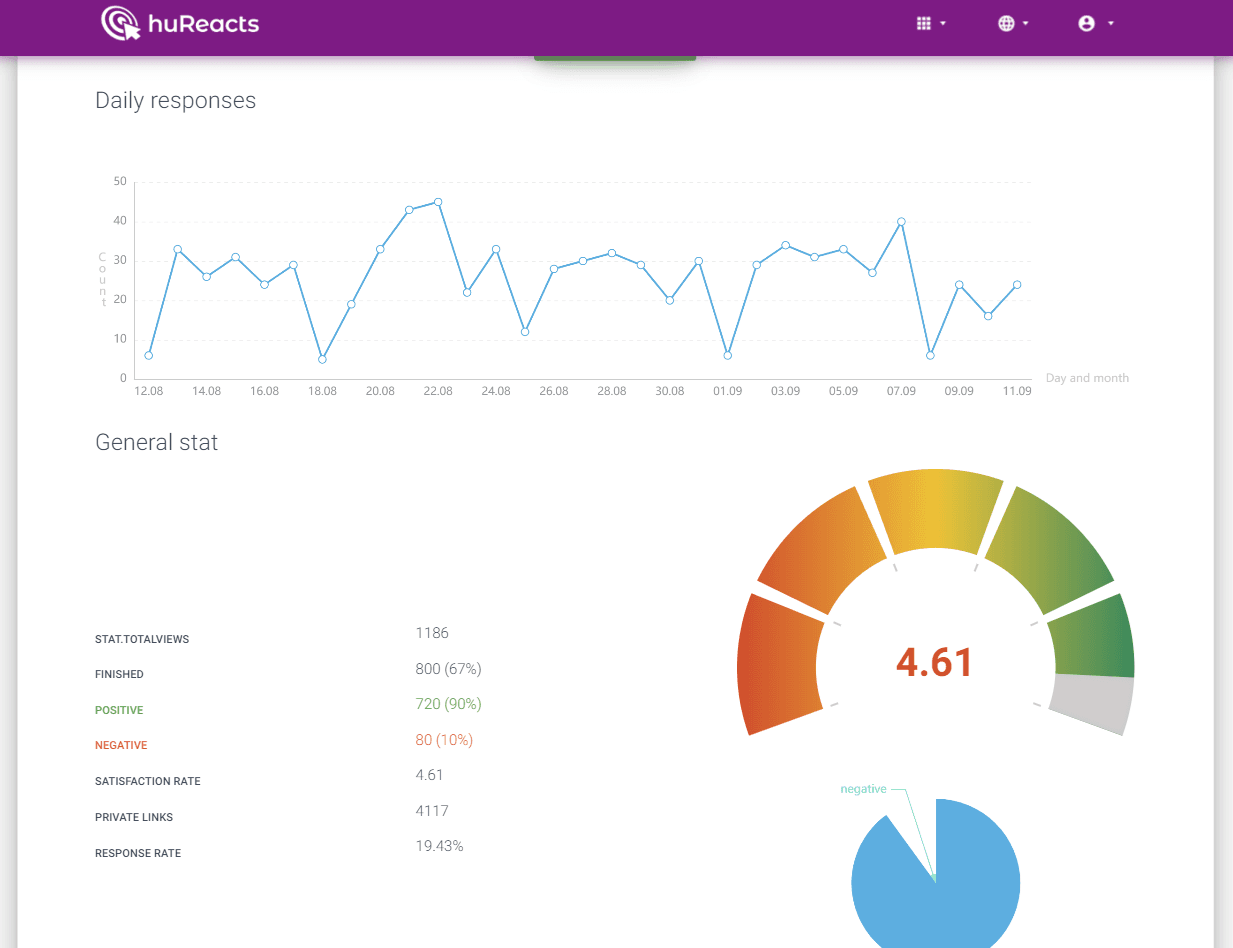This screenshot has width=1233, height=948.
Task: Click the 12.08 data point
Action: click(x=149, y=355)
